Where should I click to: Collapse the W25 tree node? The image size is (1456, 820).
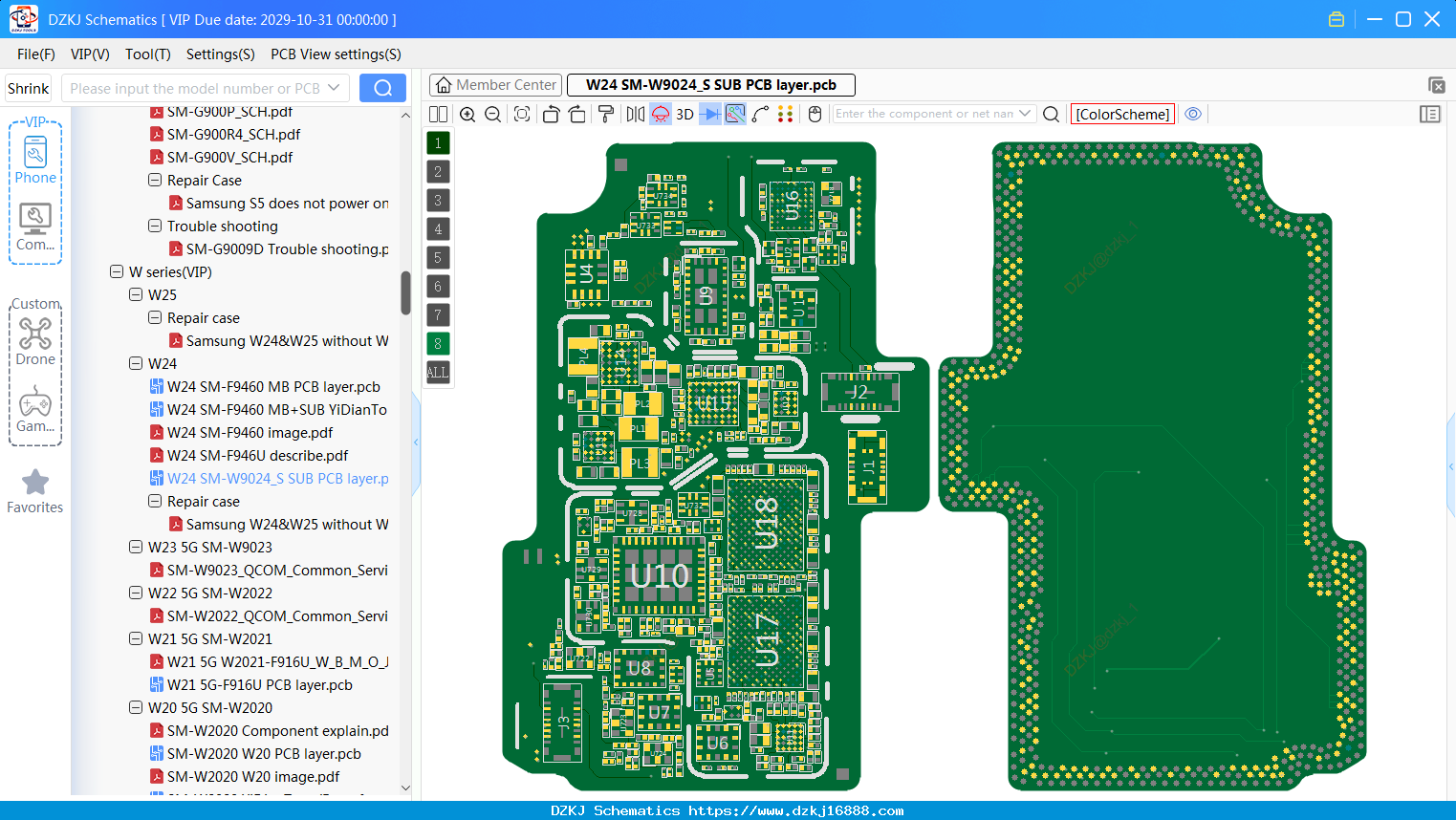[136, 294]
